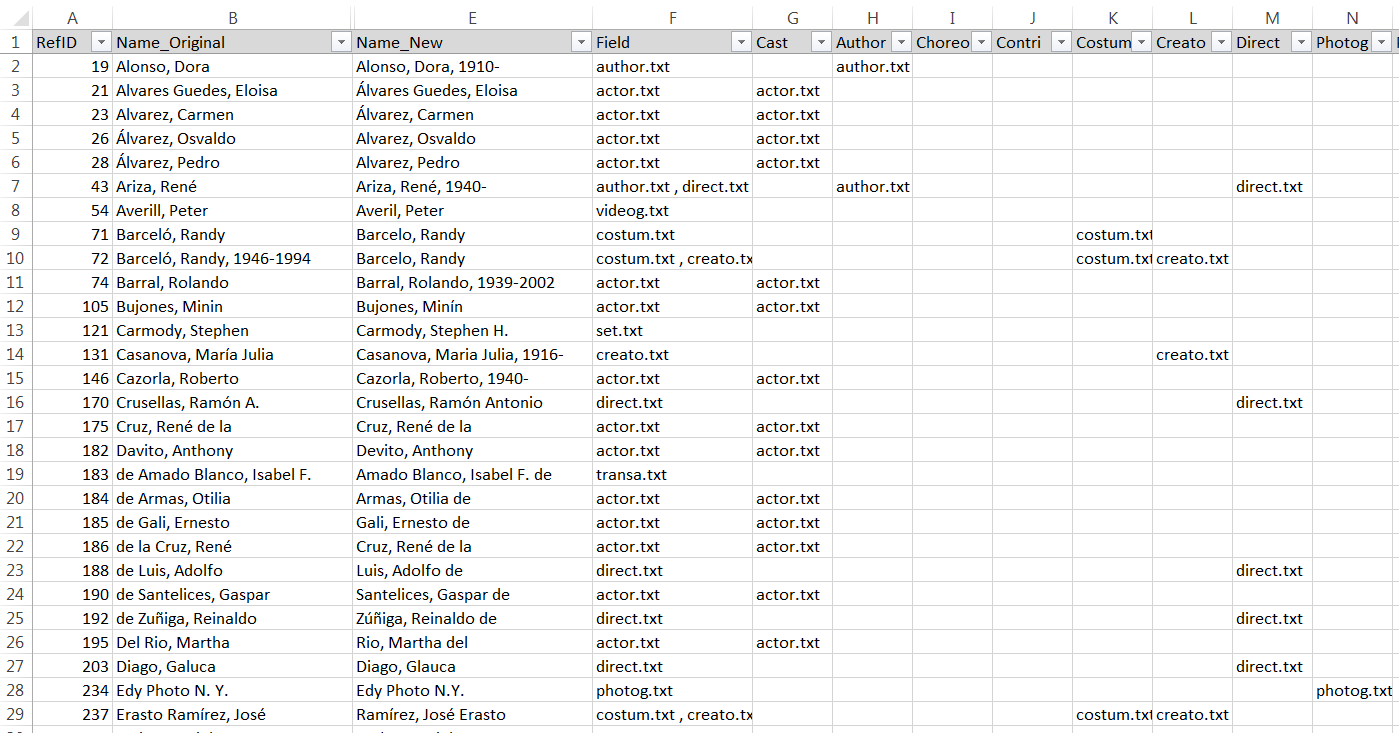
Task: Click 'photog.txt' in the Photog column
Action: 1352,690
